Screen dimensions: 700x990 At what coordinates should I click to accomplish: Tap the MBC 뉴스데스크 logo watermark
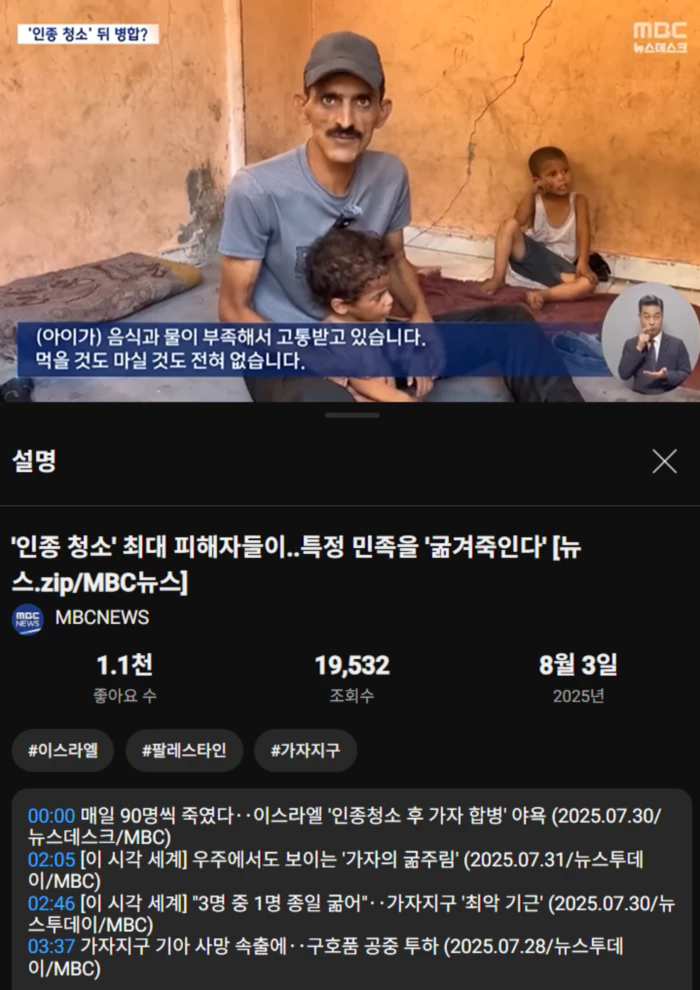(x=660, y=37)
